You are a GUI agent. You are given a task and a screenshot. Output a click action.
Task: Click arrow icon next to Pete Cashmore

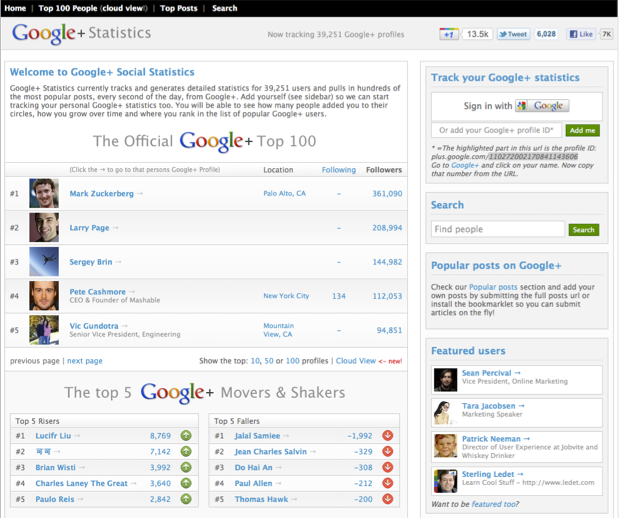tap(132, 292)
